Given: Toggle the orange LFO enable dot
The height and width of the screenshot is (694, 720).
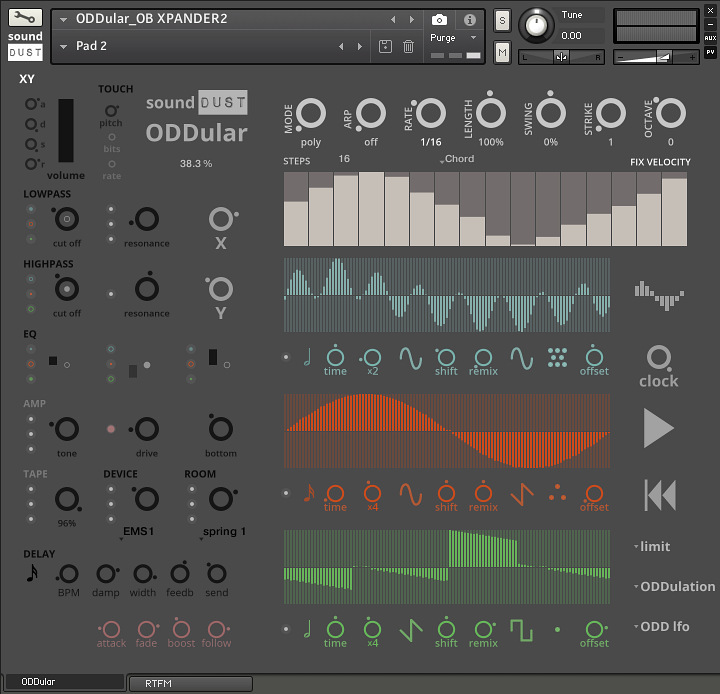Looking at the screenshot, I should tap(286, 493).
